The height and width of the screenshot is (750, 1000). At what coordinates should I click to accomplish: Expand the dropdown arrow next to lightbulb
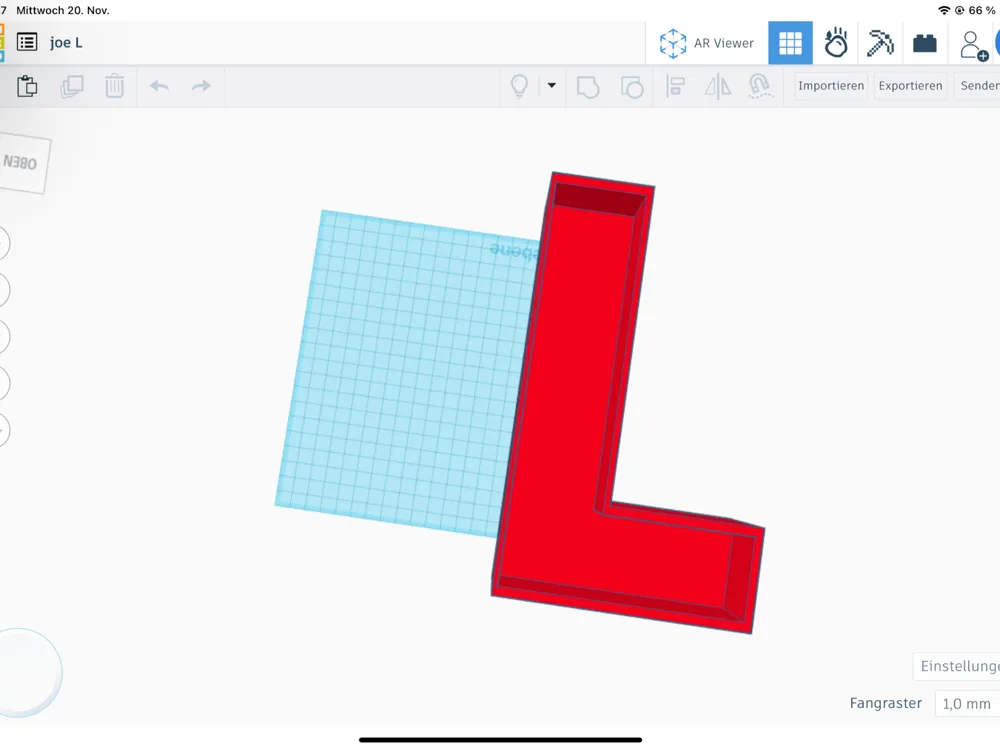[x=552, y=85]
